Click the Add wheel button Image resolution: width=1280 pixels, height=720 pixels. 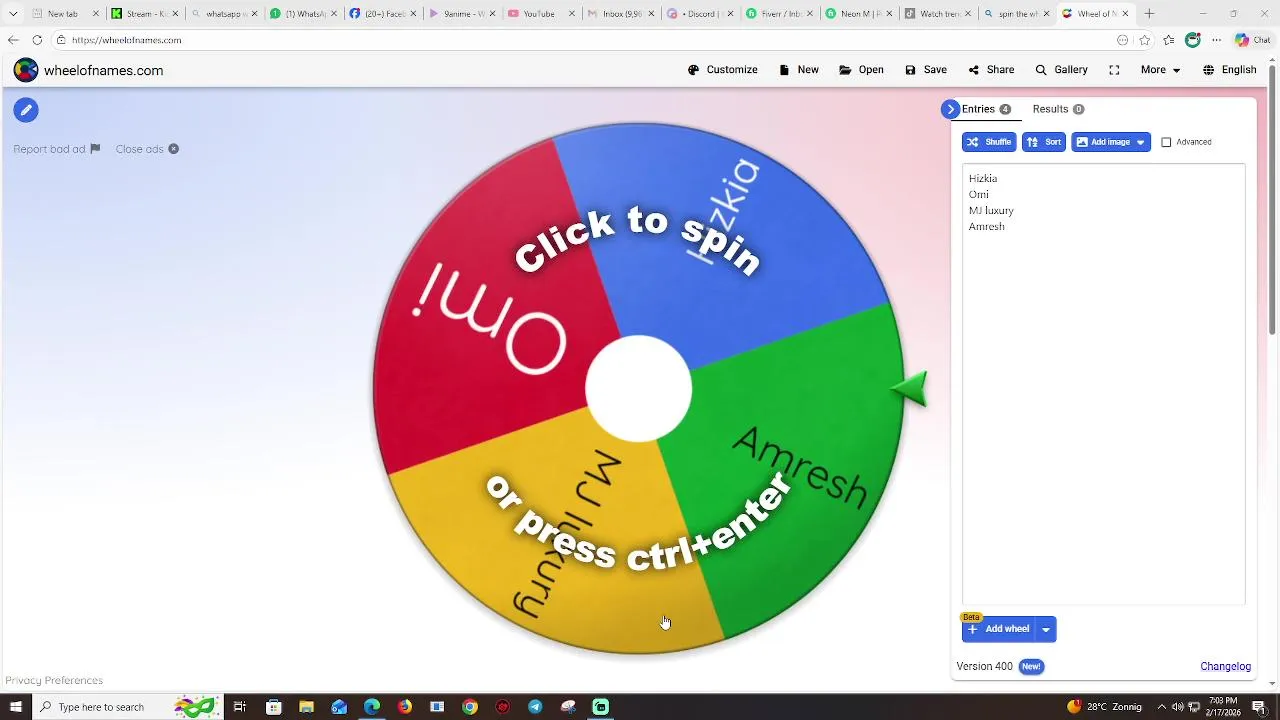(x=999, y=629)
